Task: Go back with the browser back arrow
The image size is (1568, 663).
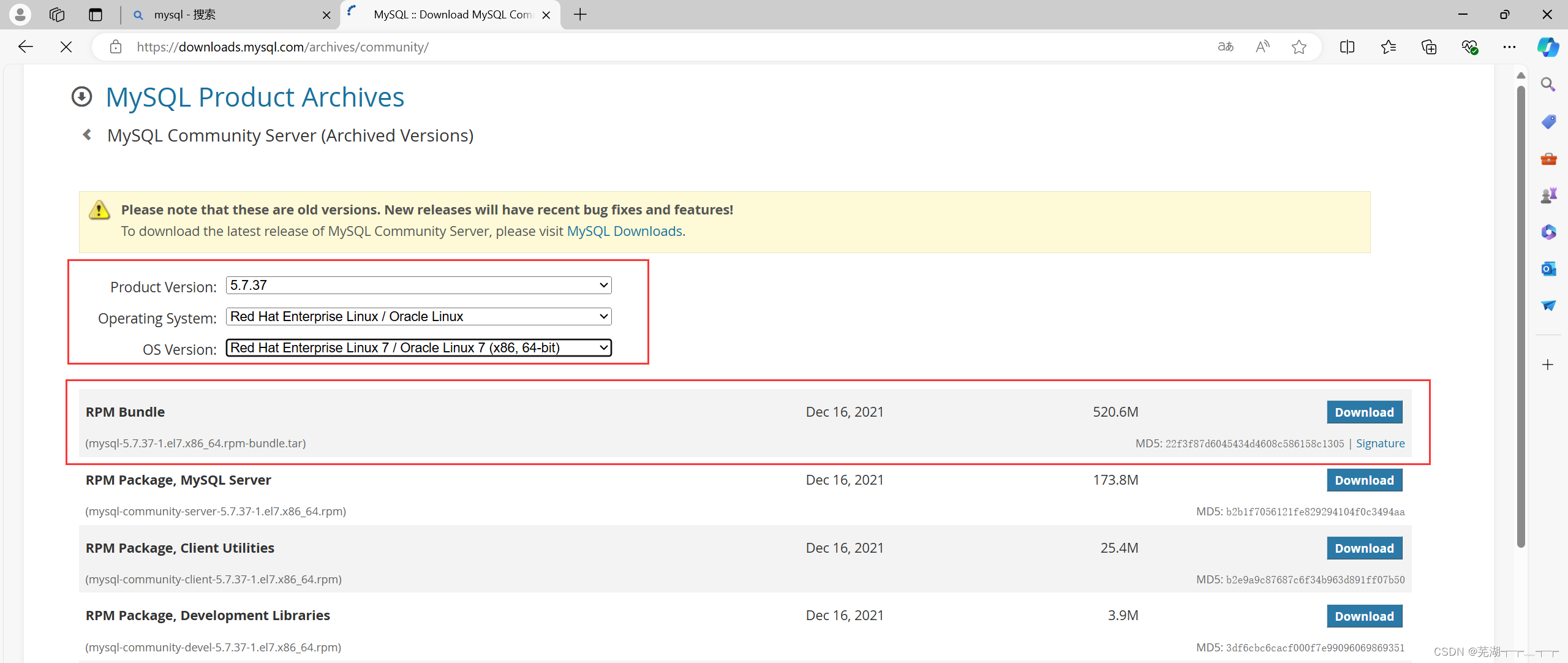Action: [26, 47]
